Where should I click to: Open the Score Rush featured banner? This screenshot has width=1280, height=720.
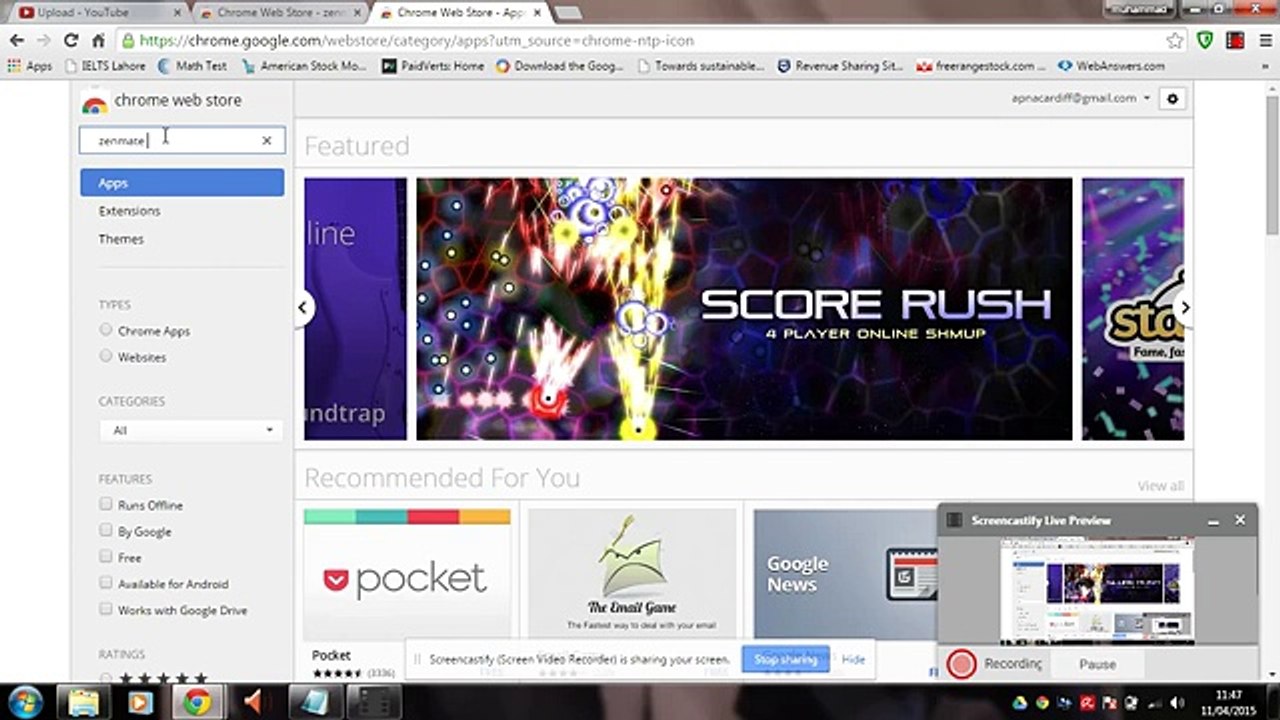[x=744, y=309]
